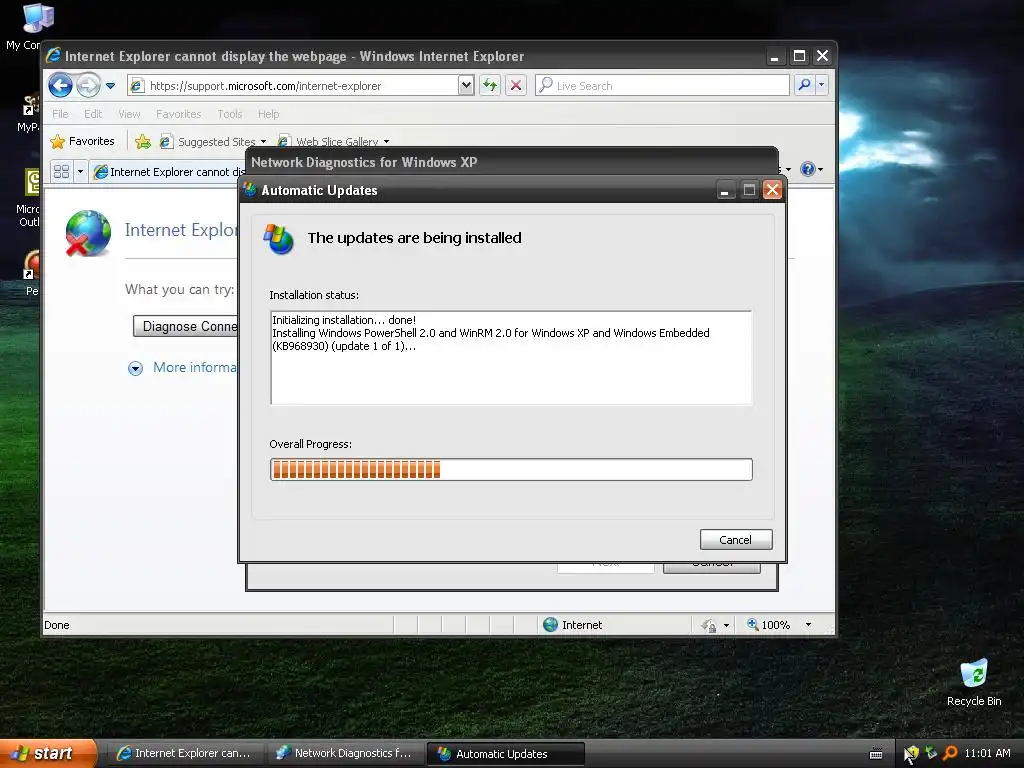Open the Favorites menu in menu bar

(x=178, y=114)
